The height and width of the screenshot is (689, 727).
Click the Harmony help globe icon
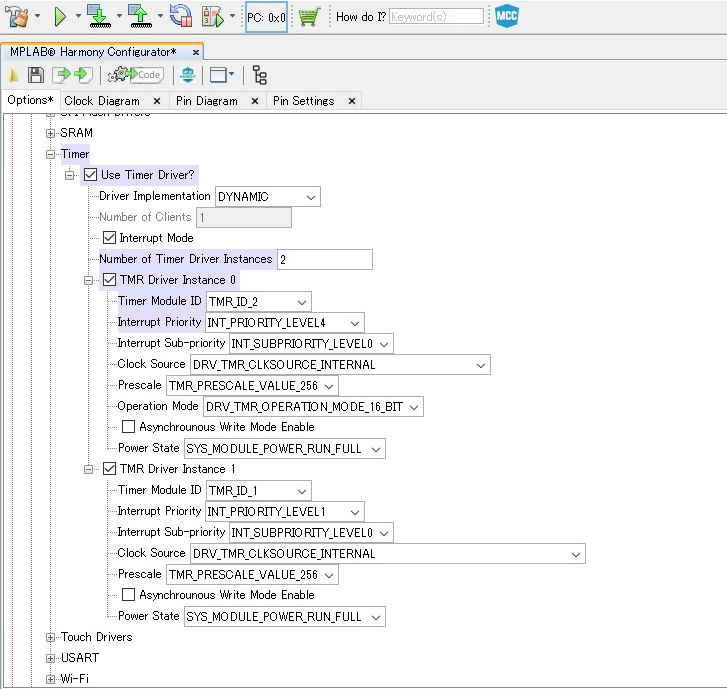coord(188,75)
